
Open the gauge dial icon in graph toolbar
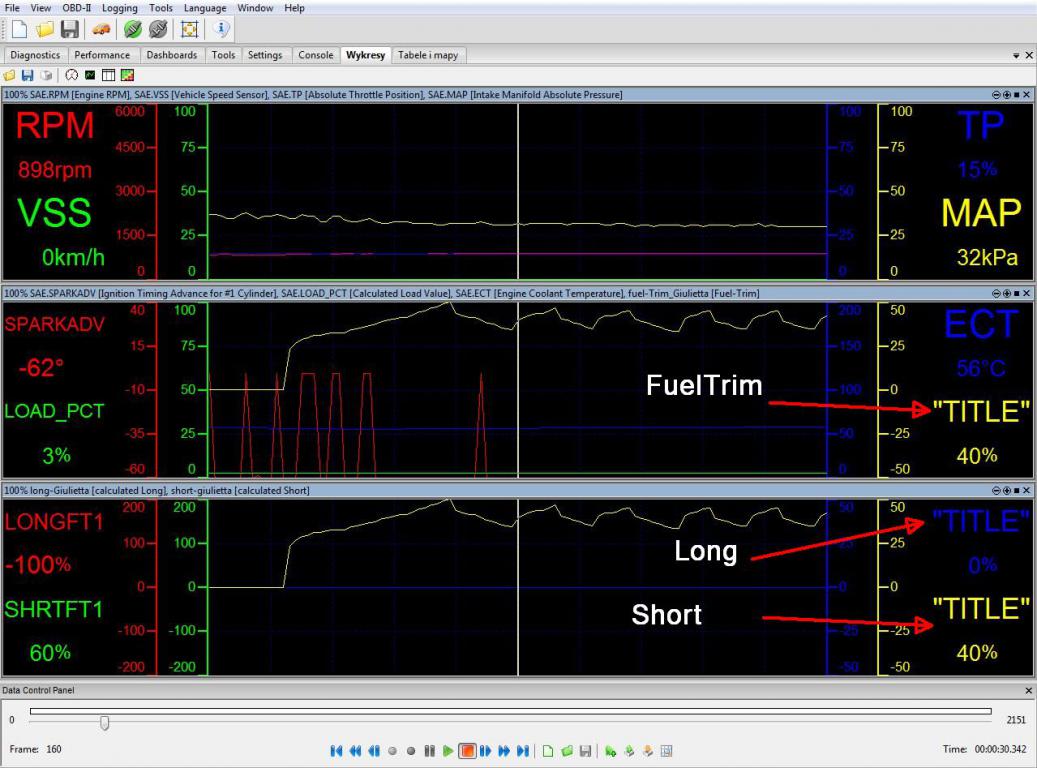pos(72,75)
